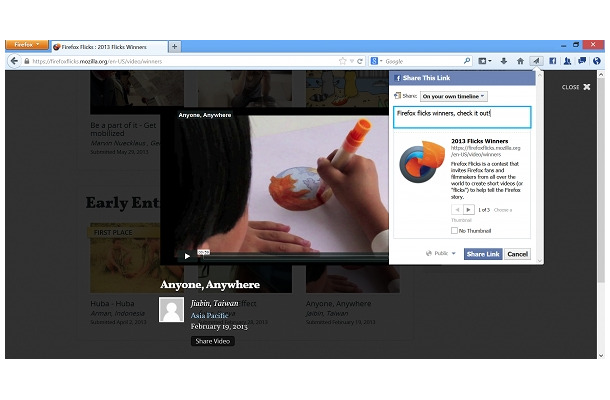Click the Share Link button

[483, 254]
